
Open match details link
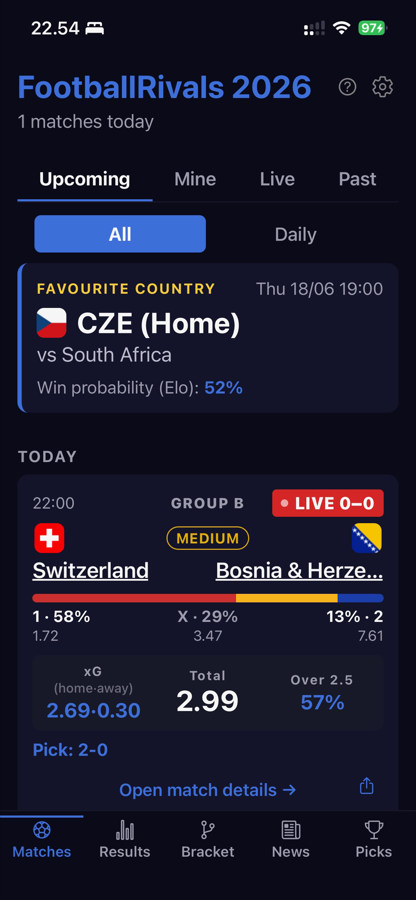pyautogui.click(x=208, y=790)
